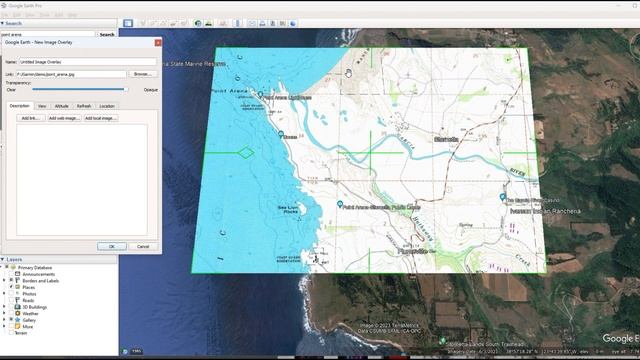Click the Add Placemark toolbar icon

pyautogui.click(x=143, y=23)
